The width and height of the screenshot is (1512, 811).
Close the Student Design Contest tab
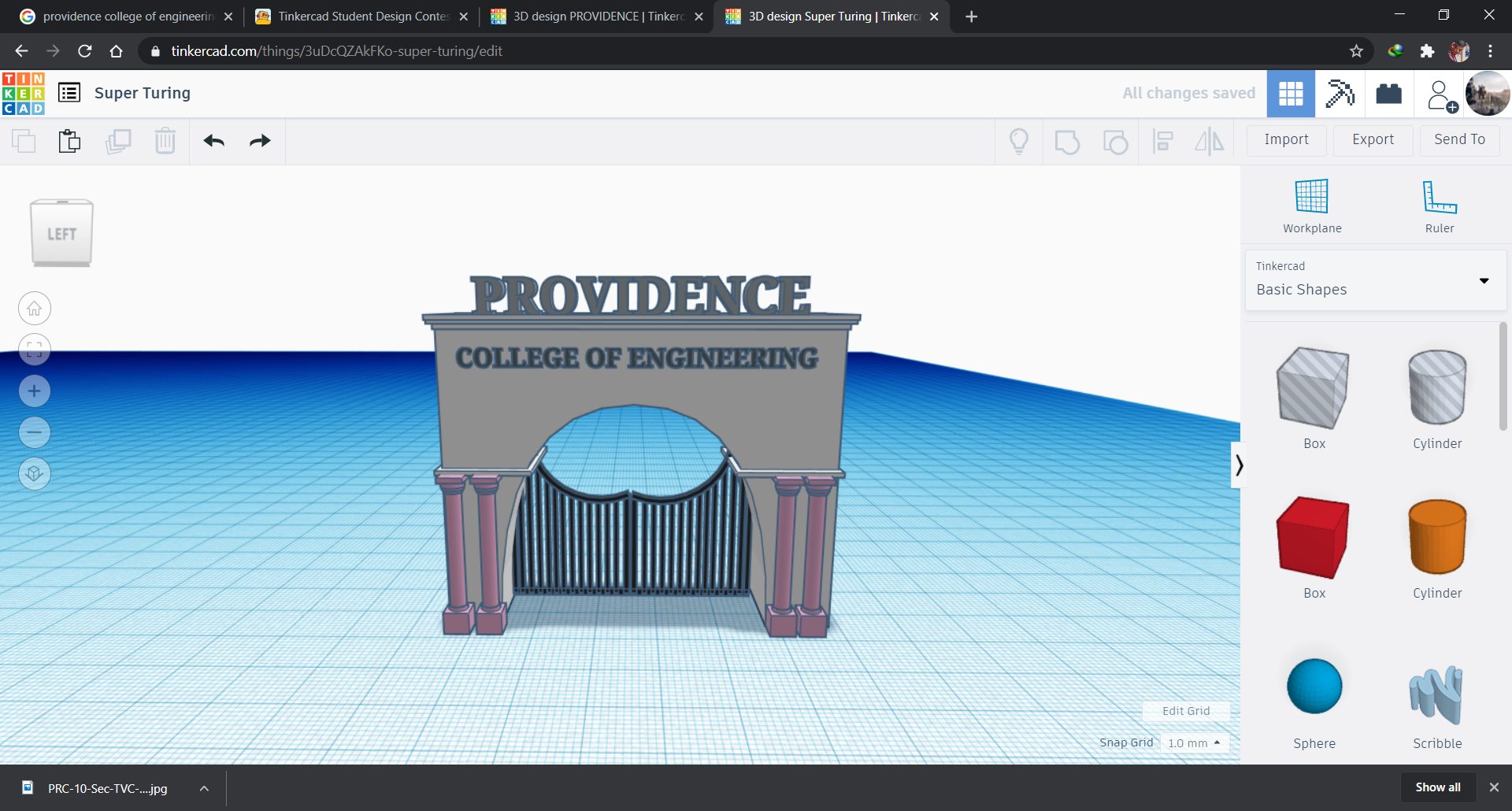pyautogui.click(x=463, y=17)
